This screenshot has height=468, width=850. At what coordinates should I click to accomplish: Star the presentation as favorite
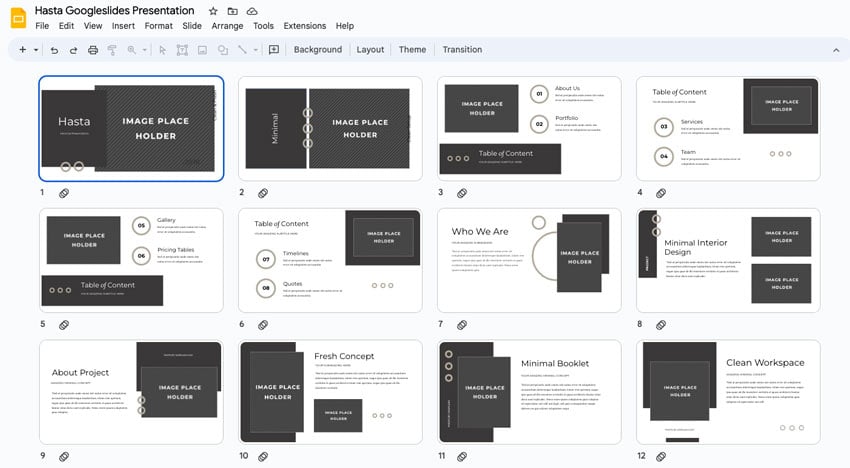tap(213, 10)
